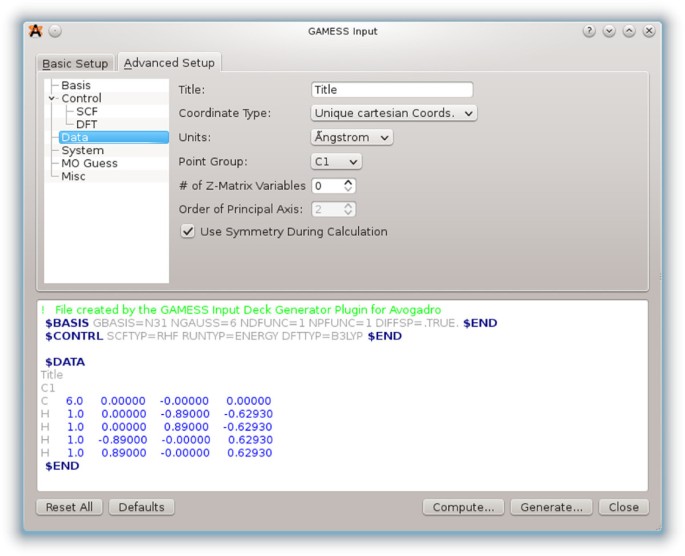
Task: Open the Units dropdown
Action: click(x=352, y=137)
